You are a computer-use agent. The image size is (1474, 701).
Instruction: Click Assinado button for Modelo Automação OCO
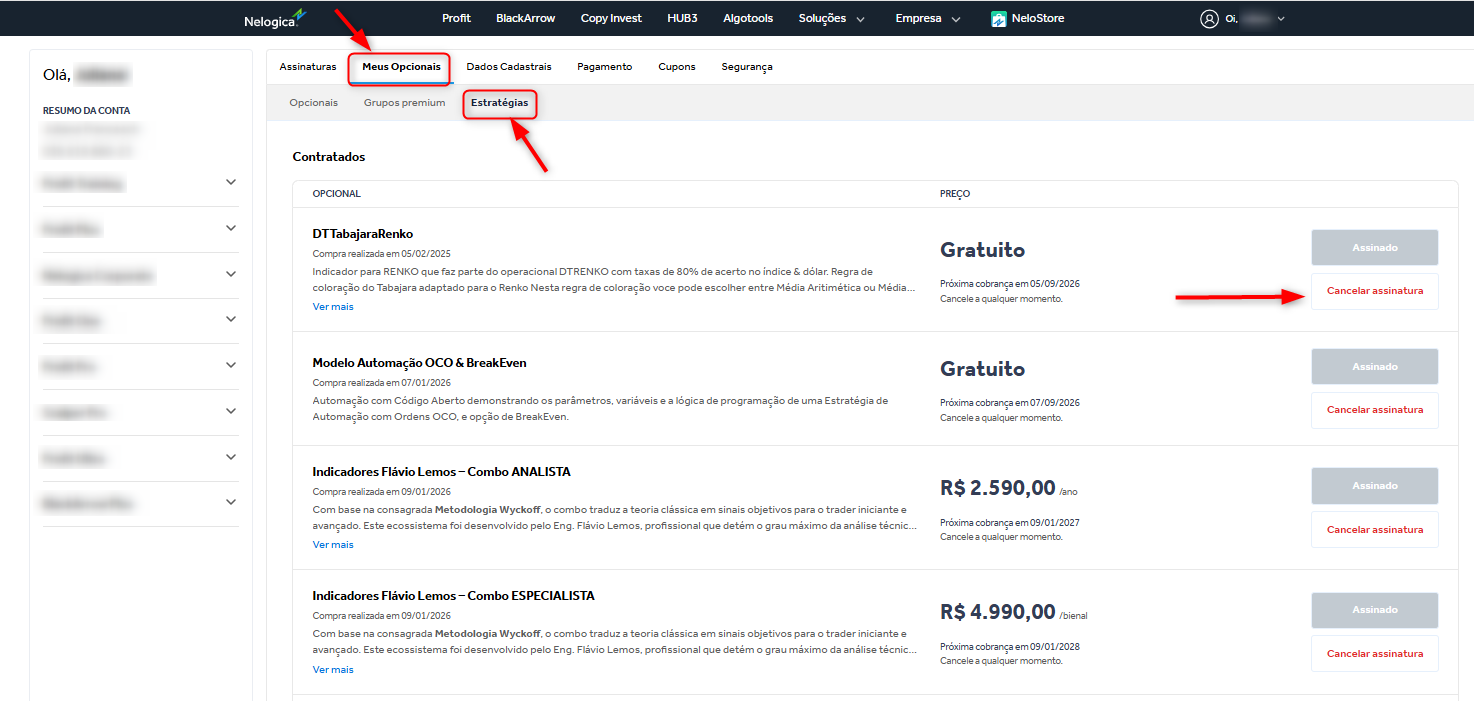(x=1375, y=367)
